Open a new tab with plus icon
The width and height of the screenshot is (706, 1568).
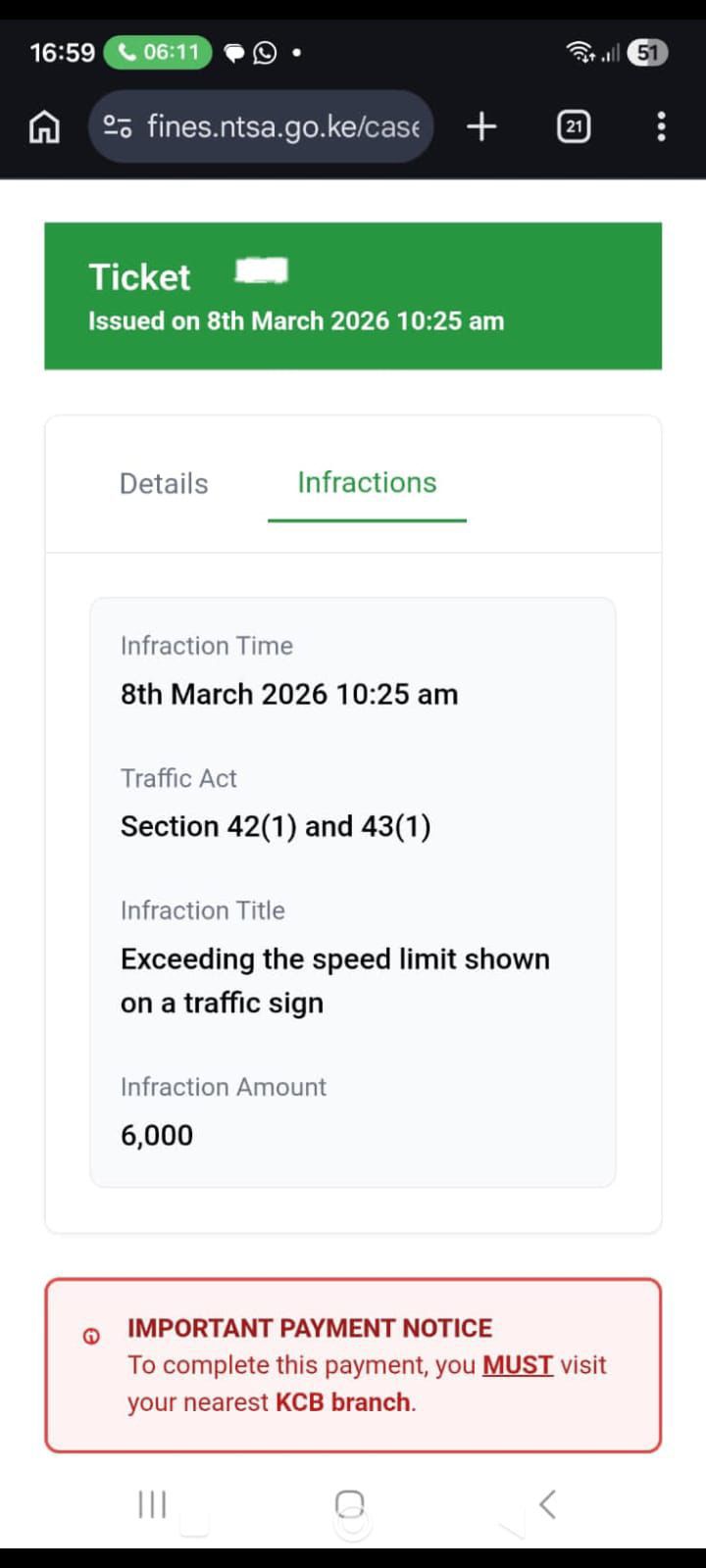tap(481, 126)
